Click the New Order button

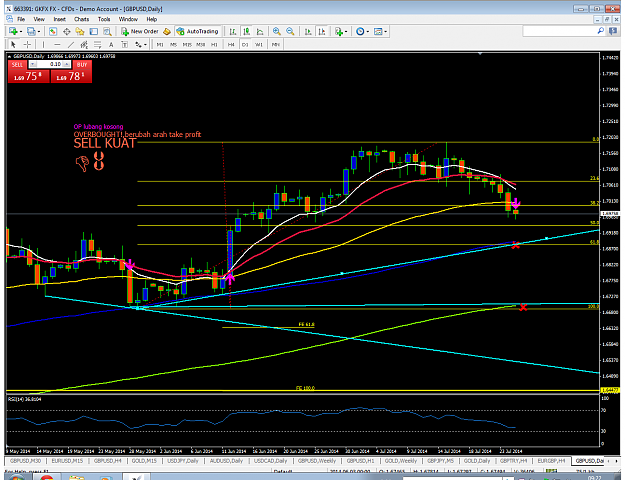tap(140, 31)
